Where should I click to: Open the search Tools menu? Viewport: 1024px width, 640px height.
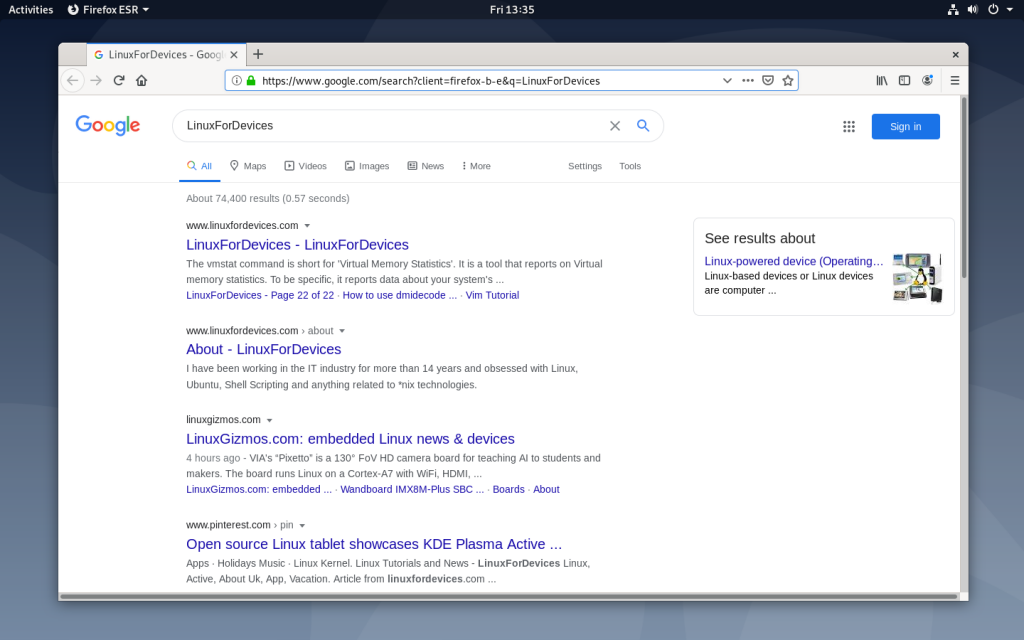coord(630,166)
